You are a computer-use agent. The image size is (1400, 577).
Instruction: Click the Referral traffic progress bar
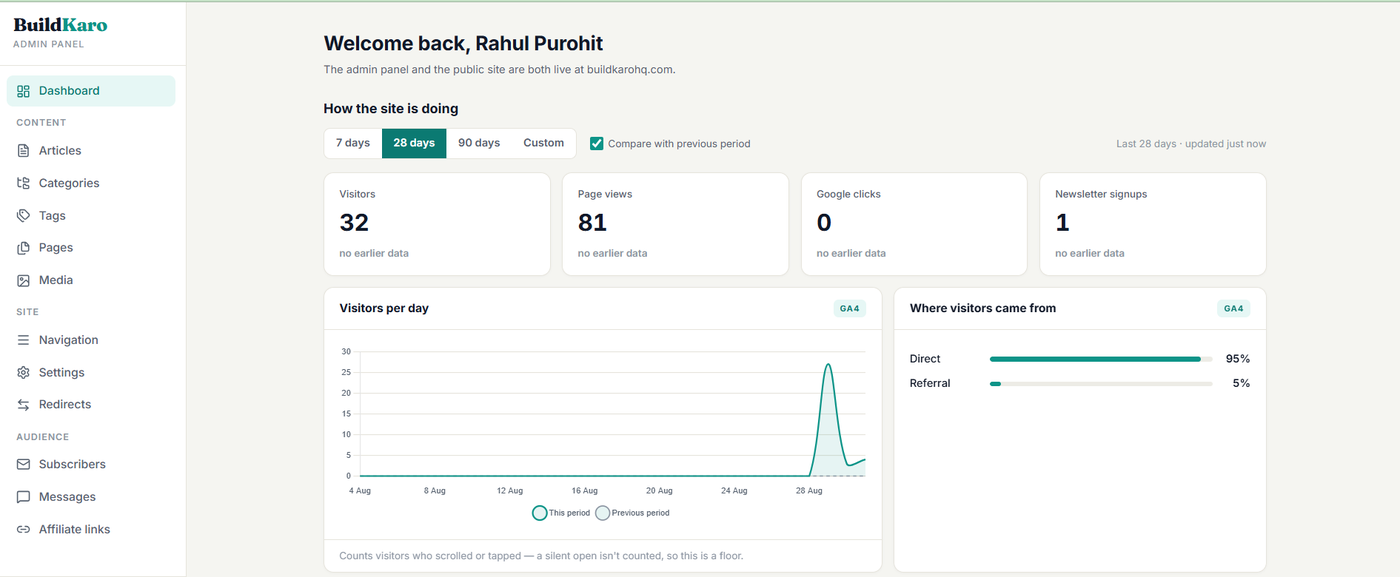pyautogui.click(x=1101, y=384)
